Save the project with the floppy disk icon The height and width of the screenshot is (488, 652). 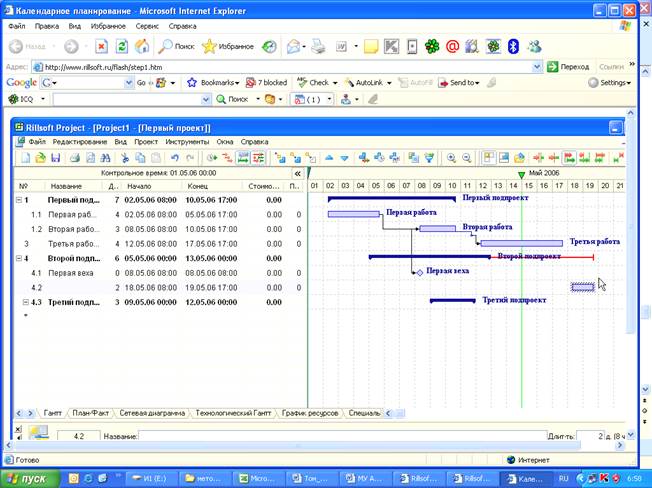click(x=55, y=158)
